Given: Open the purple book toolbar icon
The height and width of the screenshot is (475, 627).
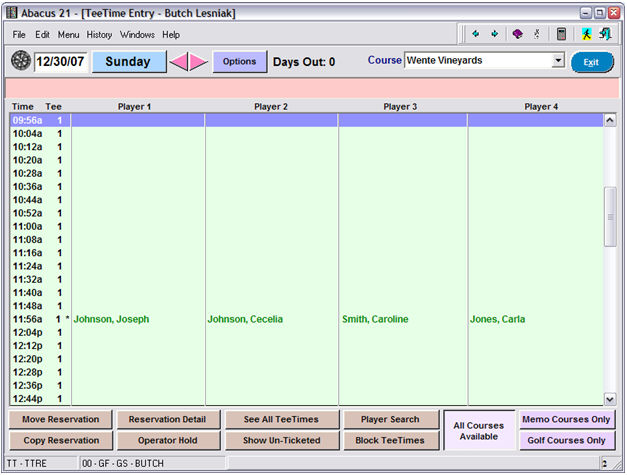Looking at the screenshot, I should (517, 34).
